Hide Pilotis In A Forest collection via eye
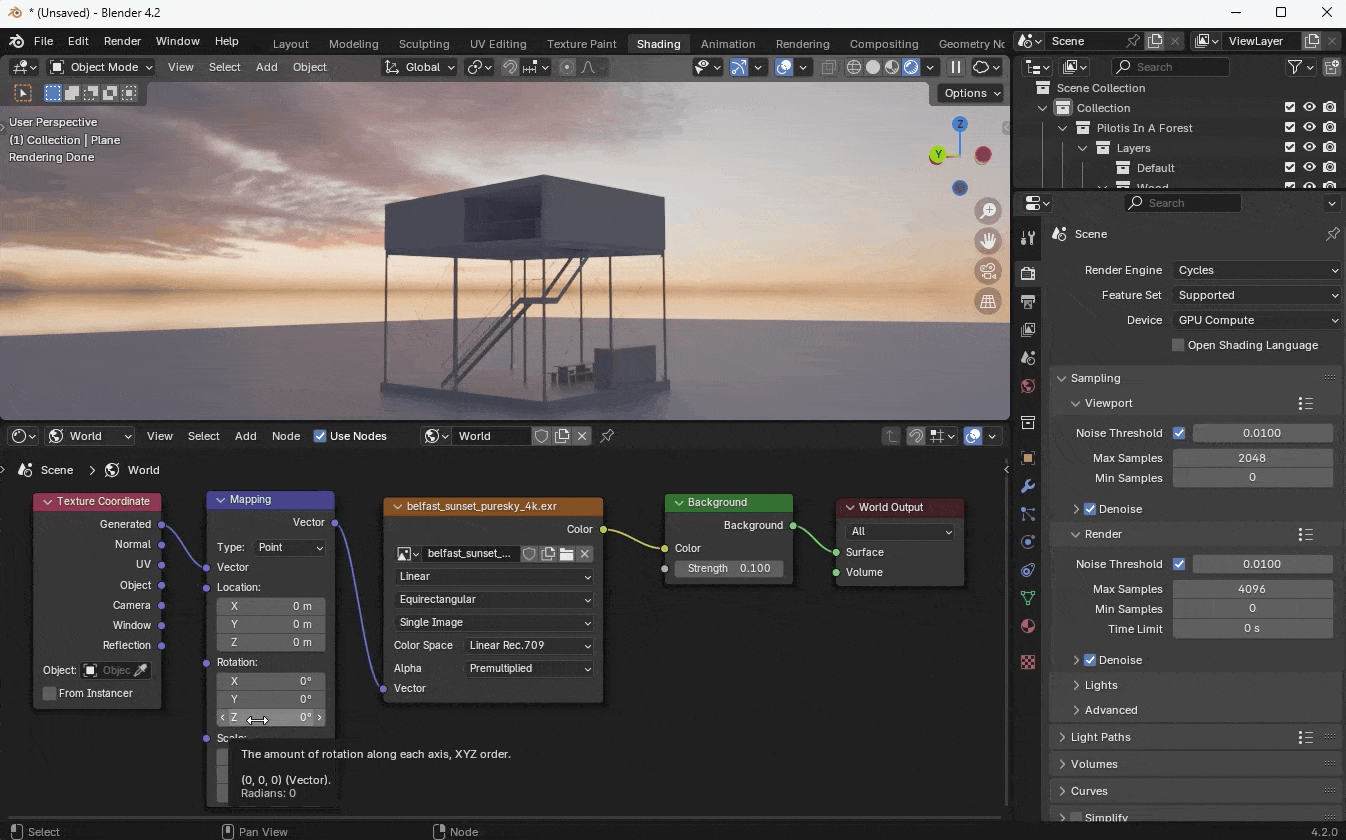Screen dimensions: 1346x840 coord(1309,128)
